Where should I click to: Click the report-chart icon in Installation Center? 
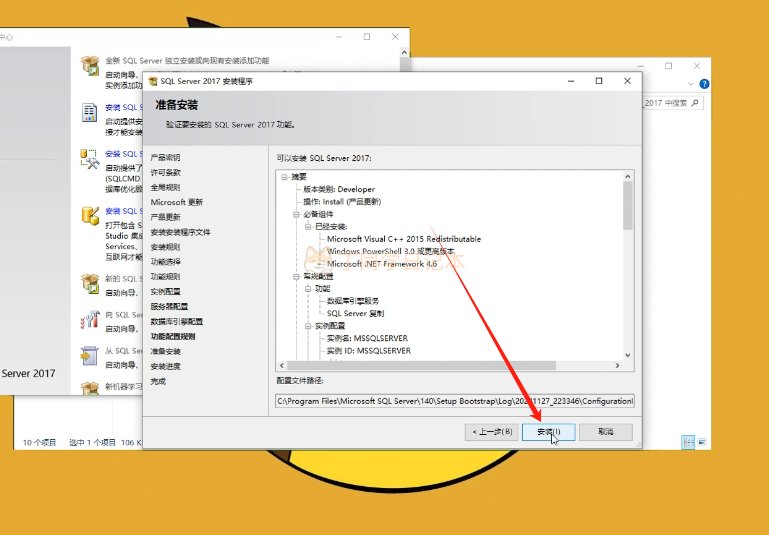point(89,112)
